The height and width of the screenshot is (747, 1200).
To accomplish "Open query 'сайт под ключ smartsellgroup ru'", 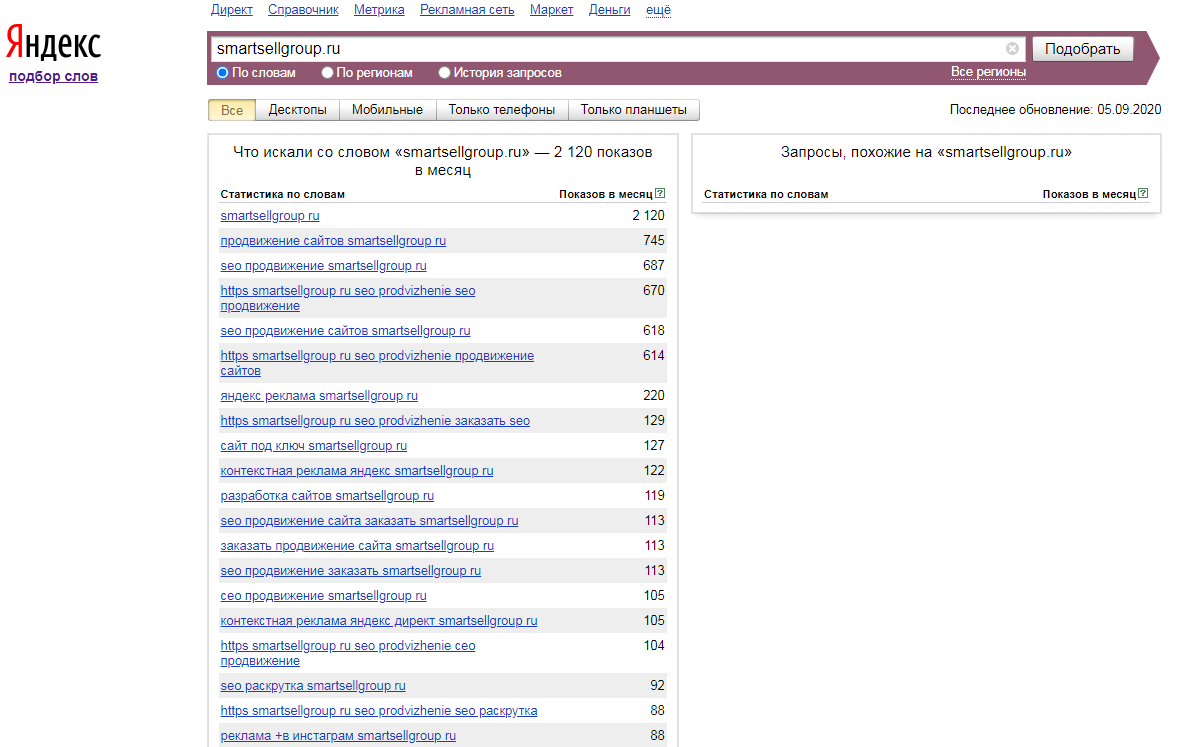I will tap(313, 446).
